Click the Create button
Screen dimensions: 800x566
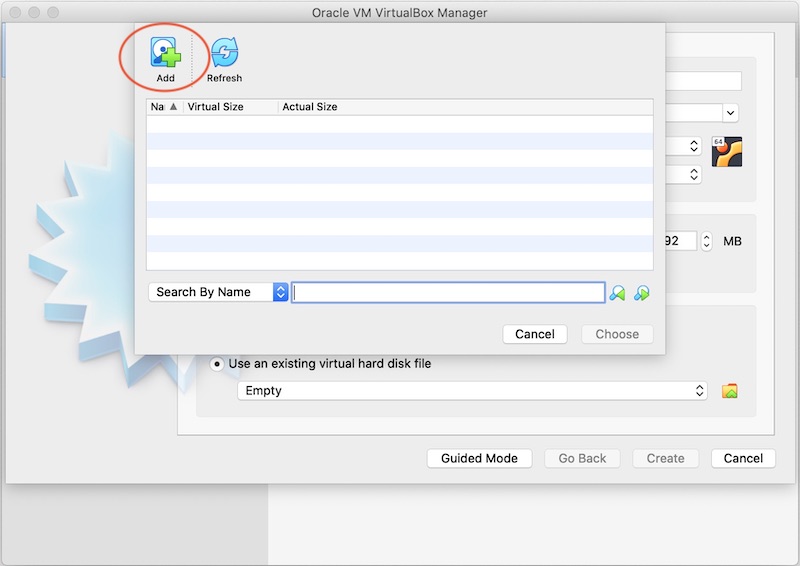(x=665, y=458)
